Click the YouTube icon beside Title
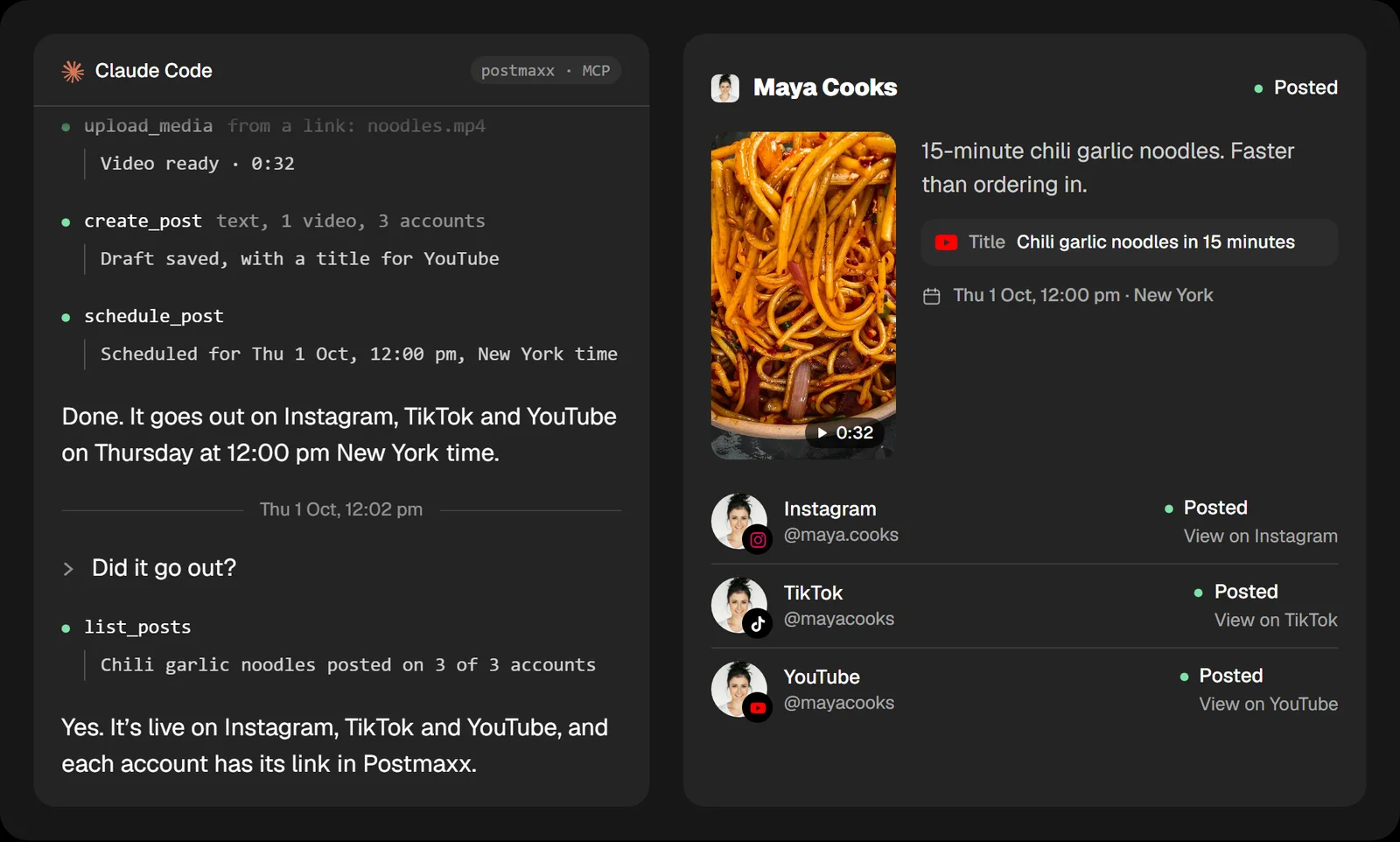 [x=946, y=242]
